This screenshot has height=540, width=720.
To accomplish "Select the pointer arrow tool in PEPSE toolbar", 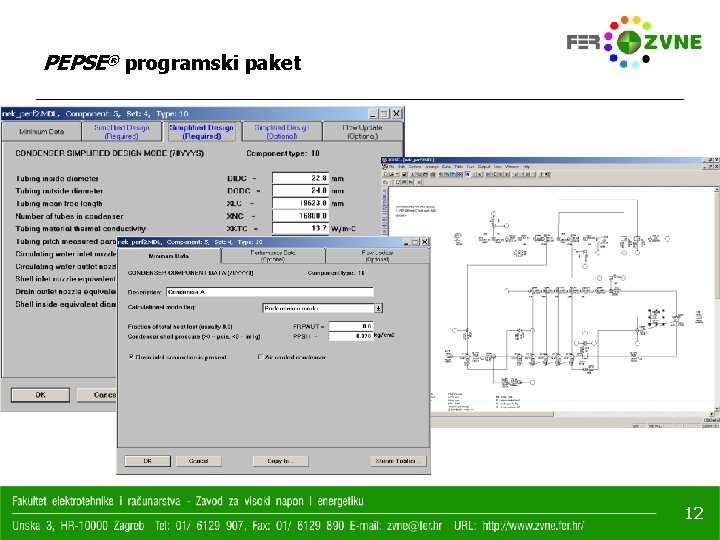I will 468,174.
